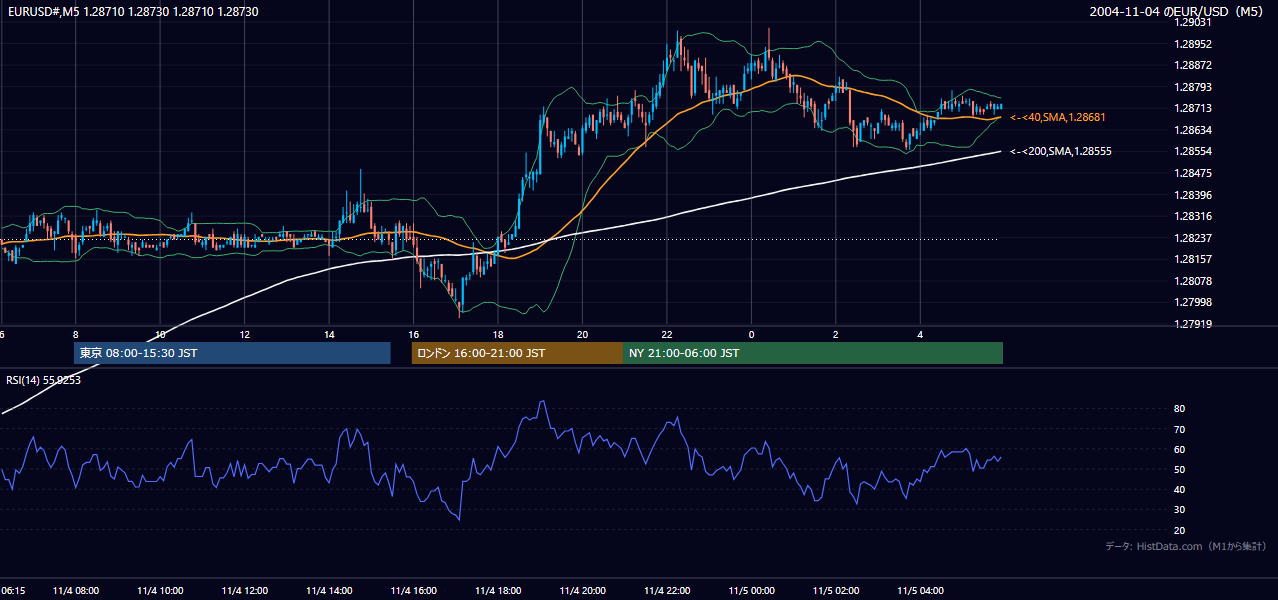Click RSI scale level 70
The width and height of the screenshot is (1278, 600).
coord(1180,430)
